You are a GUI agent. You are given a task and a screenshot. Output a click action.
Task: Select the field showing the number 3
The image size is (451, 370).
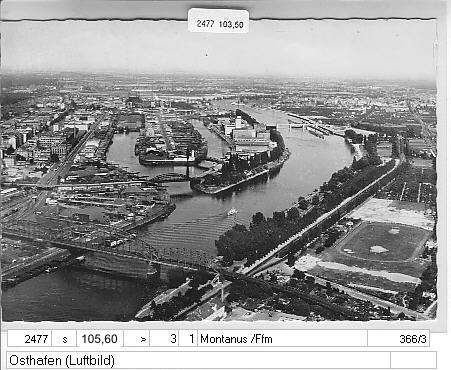164,339
